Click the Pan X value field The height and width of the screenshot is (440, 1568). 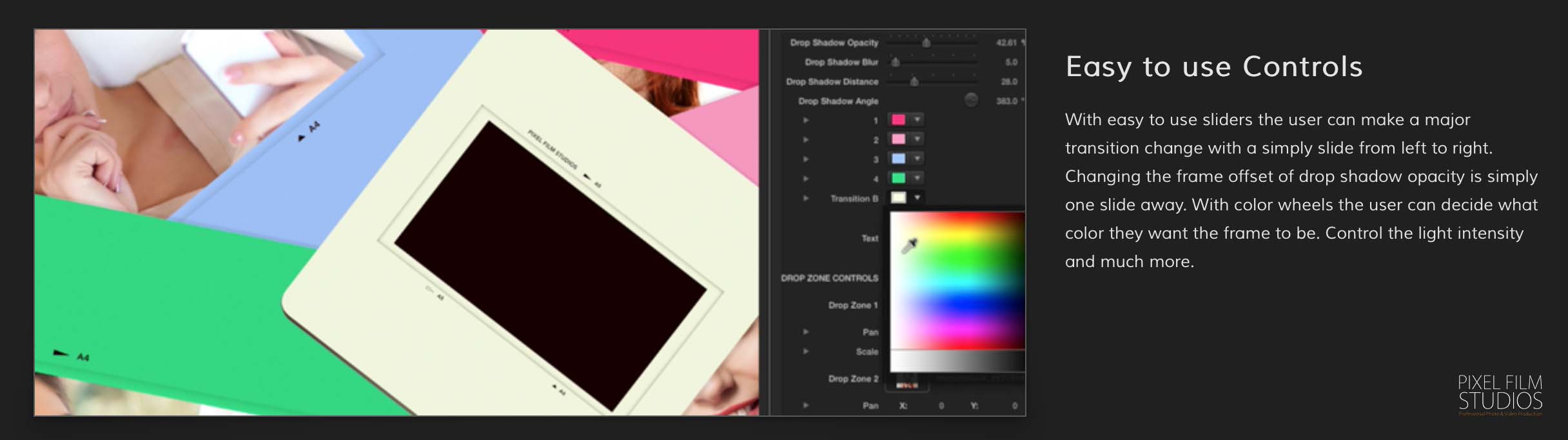click(x=941, y=406)
